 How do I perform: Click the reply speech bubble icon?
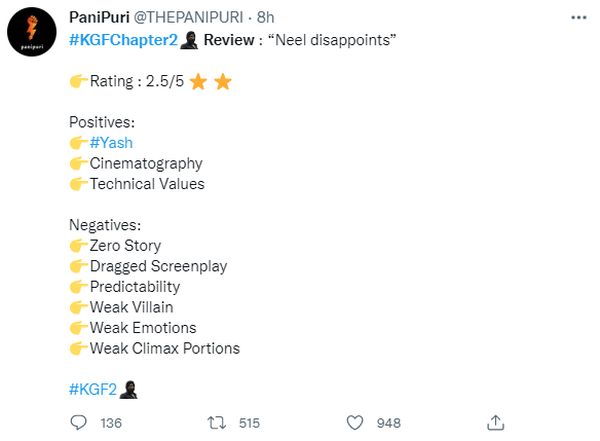pyautogui.click(x=78, y=423)
